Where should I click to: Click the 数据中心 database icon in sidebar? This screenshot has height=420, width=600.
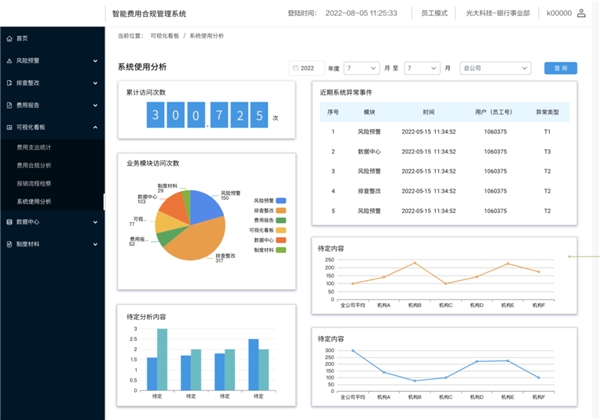[x=9, y=221]
